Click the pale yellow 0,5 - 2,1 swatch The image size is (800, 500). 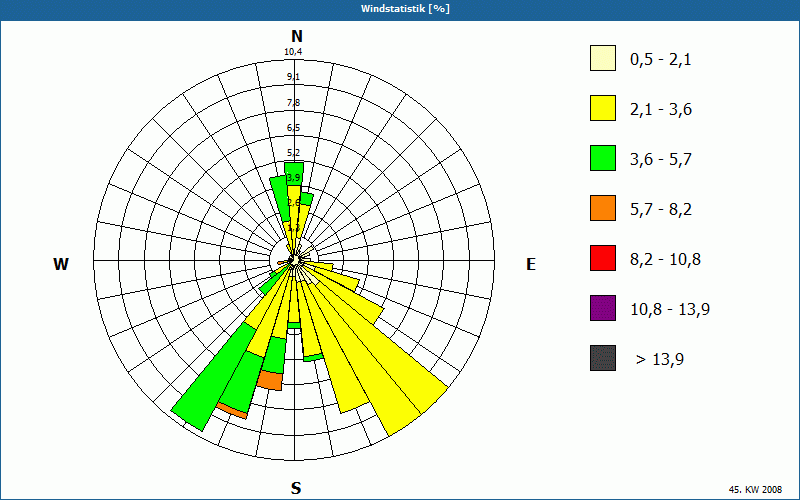click(603, 58)
